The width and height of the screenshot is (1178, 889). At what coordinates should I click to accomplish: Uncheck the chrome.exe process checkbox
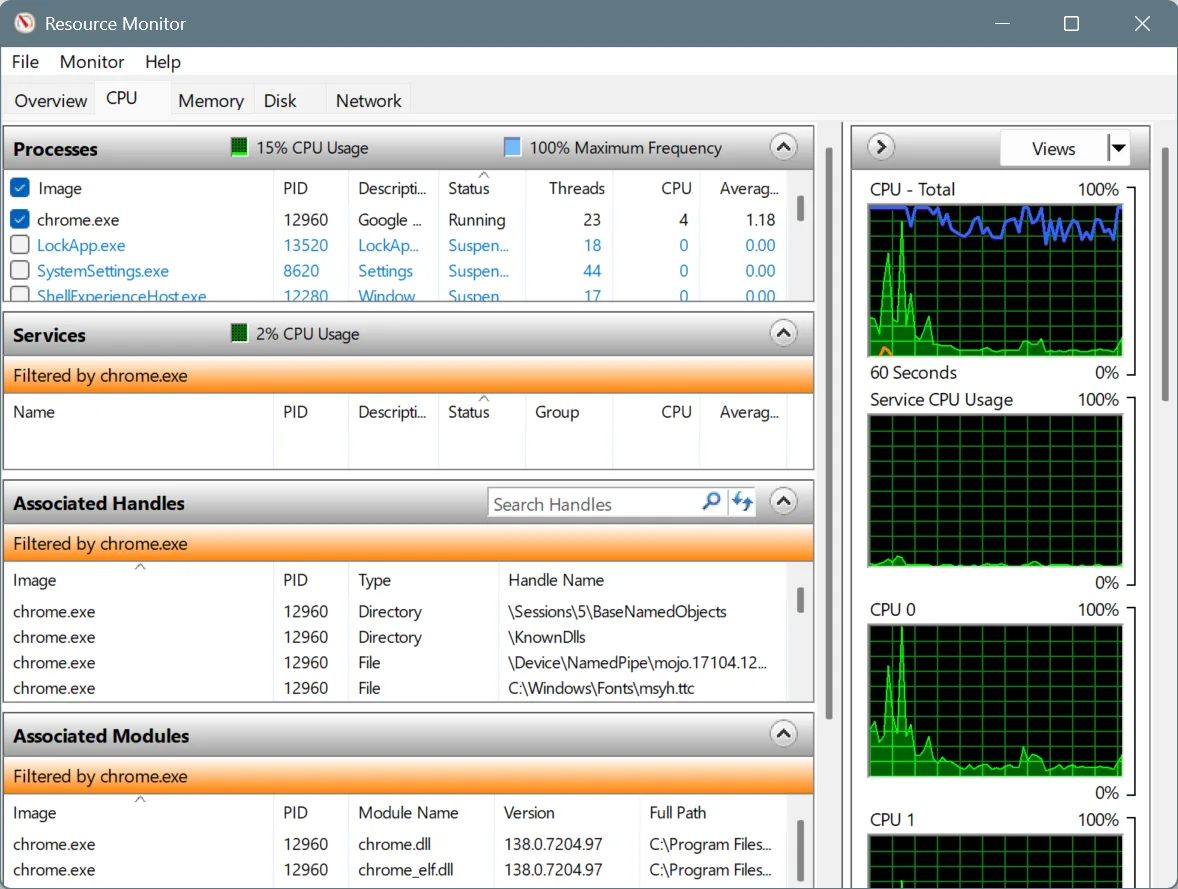coord(20,219)
